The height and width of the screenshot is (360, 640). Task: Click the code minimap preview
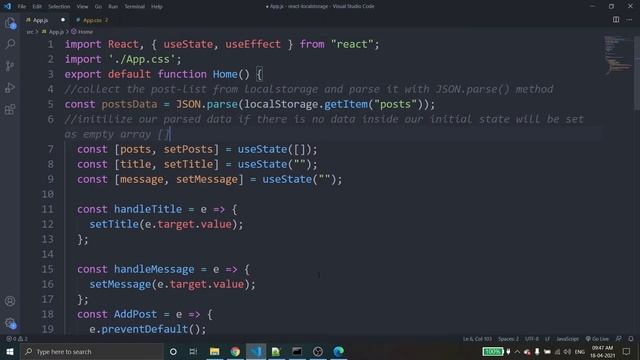click(x=617, y=55)
